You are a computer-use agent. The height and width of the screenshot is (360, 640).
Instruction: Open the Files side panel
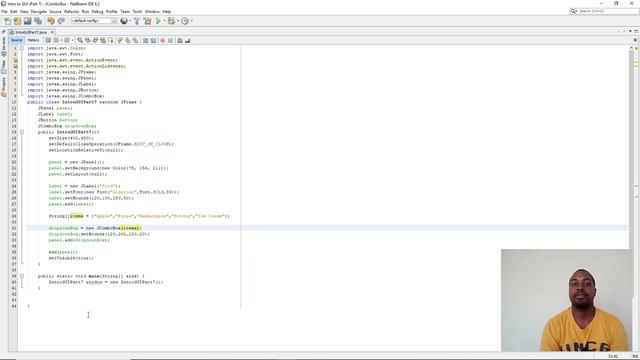point(4,67)
